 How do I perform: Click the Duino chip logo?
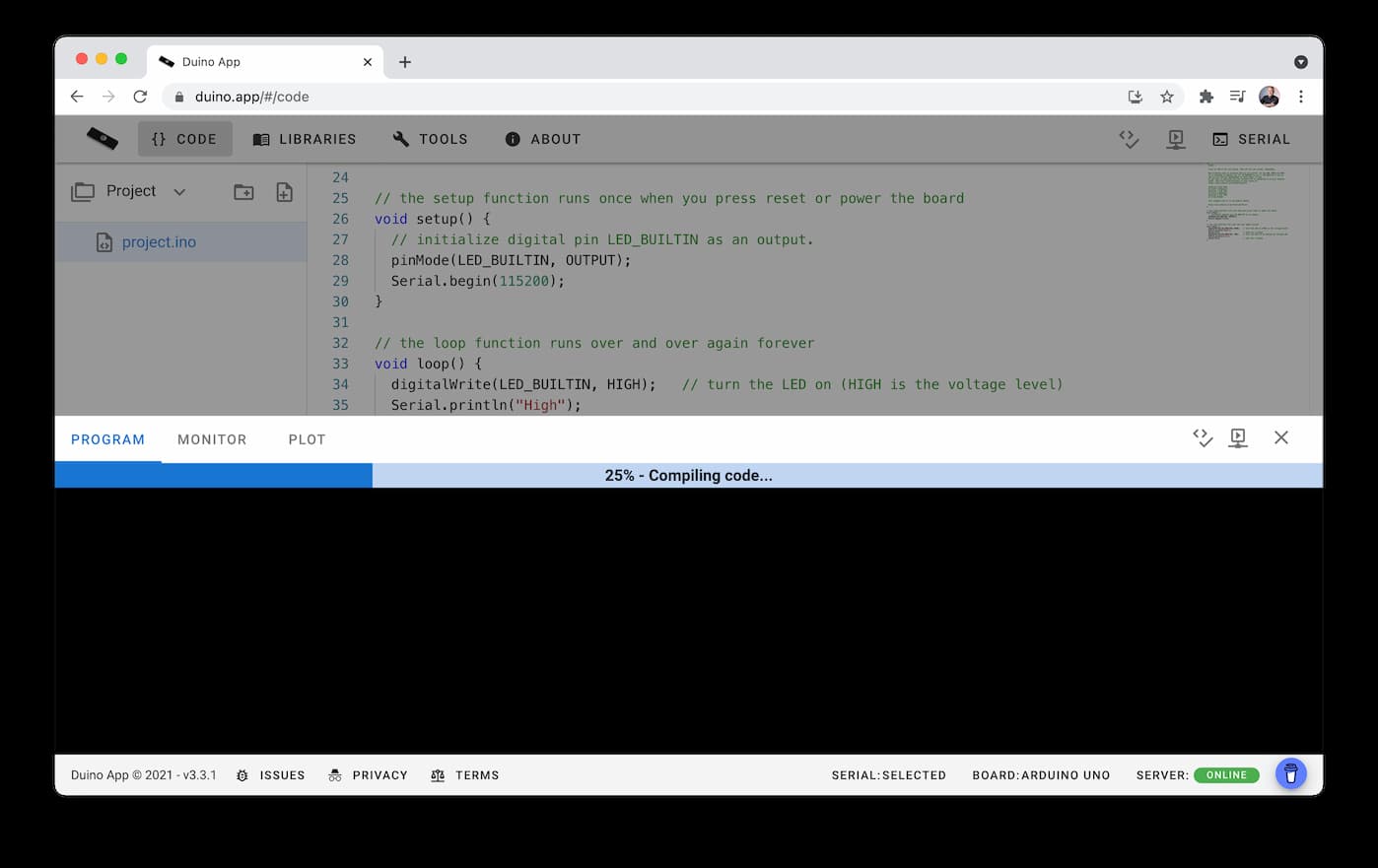(102, 139)
